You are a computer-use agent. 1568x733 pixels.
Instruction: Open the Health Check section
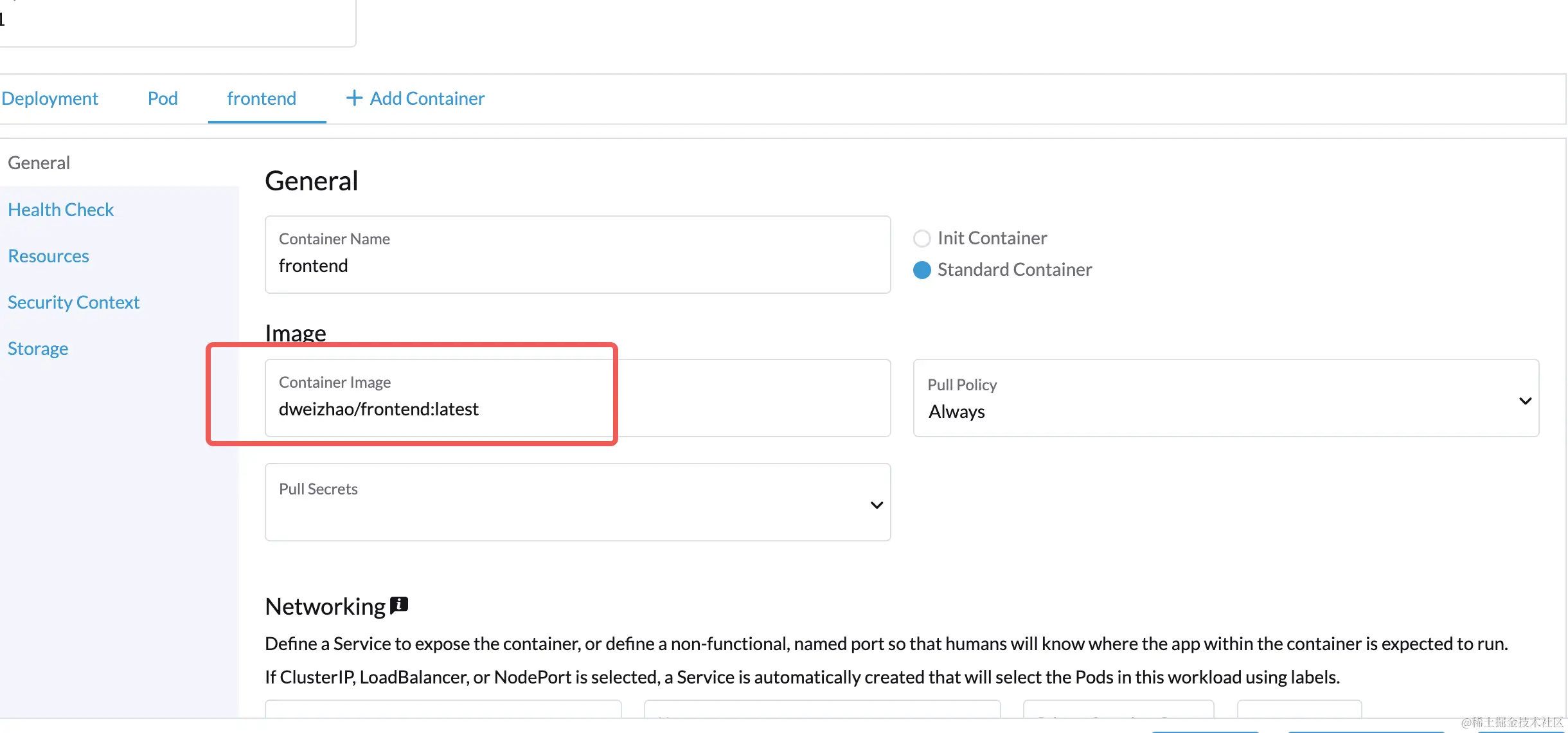tap(60, 210)
